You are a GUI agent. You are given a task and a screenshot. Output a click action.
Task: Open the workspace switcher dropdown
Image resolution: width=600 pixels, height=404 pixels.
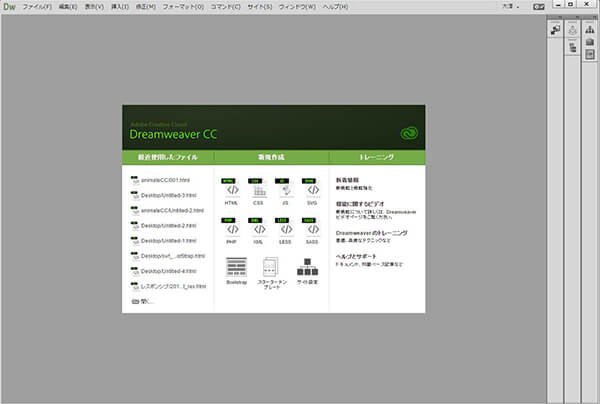click(510, 7)
